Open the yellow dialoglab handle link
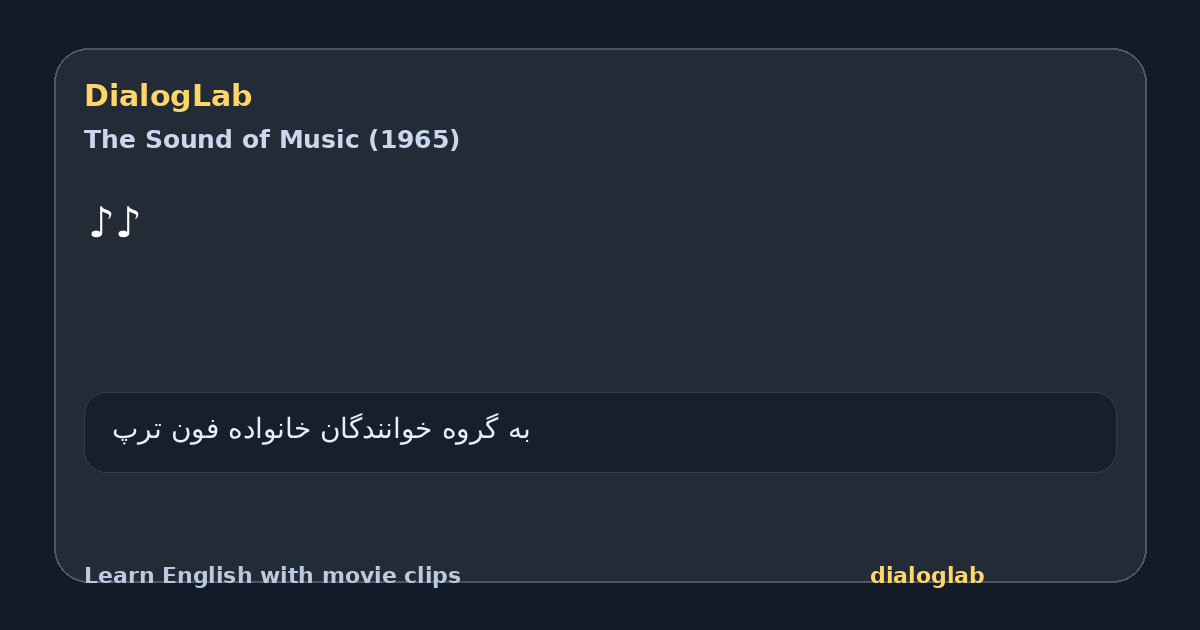This screenshot has height=630, width=1200. click(927, 576)
